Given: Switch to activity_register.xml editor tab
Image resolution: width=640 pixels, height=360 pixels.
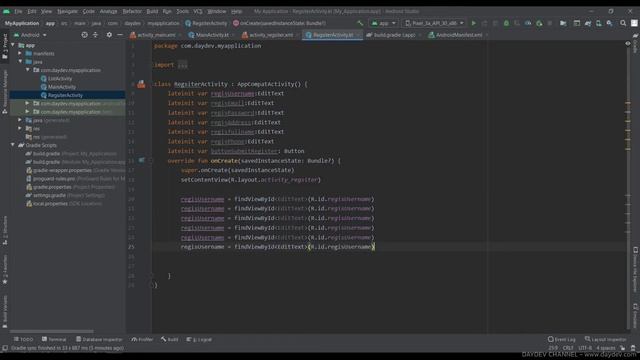Looking at the screenshot, I should (270, 35).
